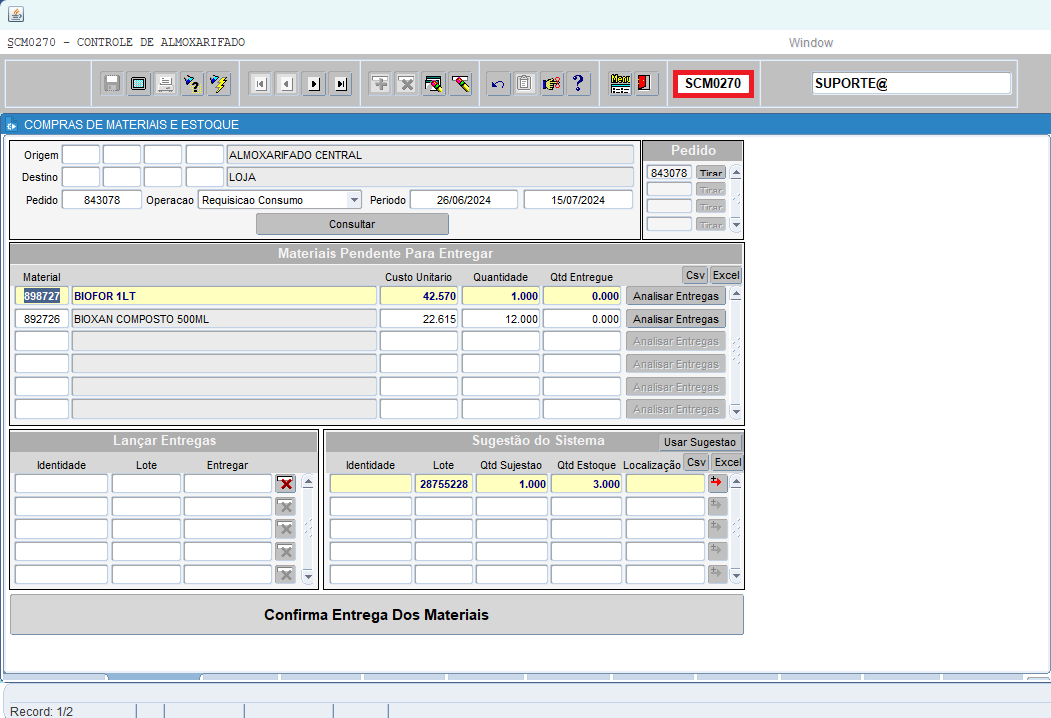Image resolution: width=1051 pixels, height=718 pixels.
Task: Click the undo arrow toolbar icon
Action: (497, 84)
